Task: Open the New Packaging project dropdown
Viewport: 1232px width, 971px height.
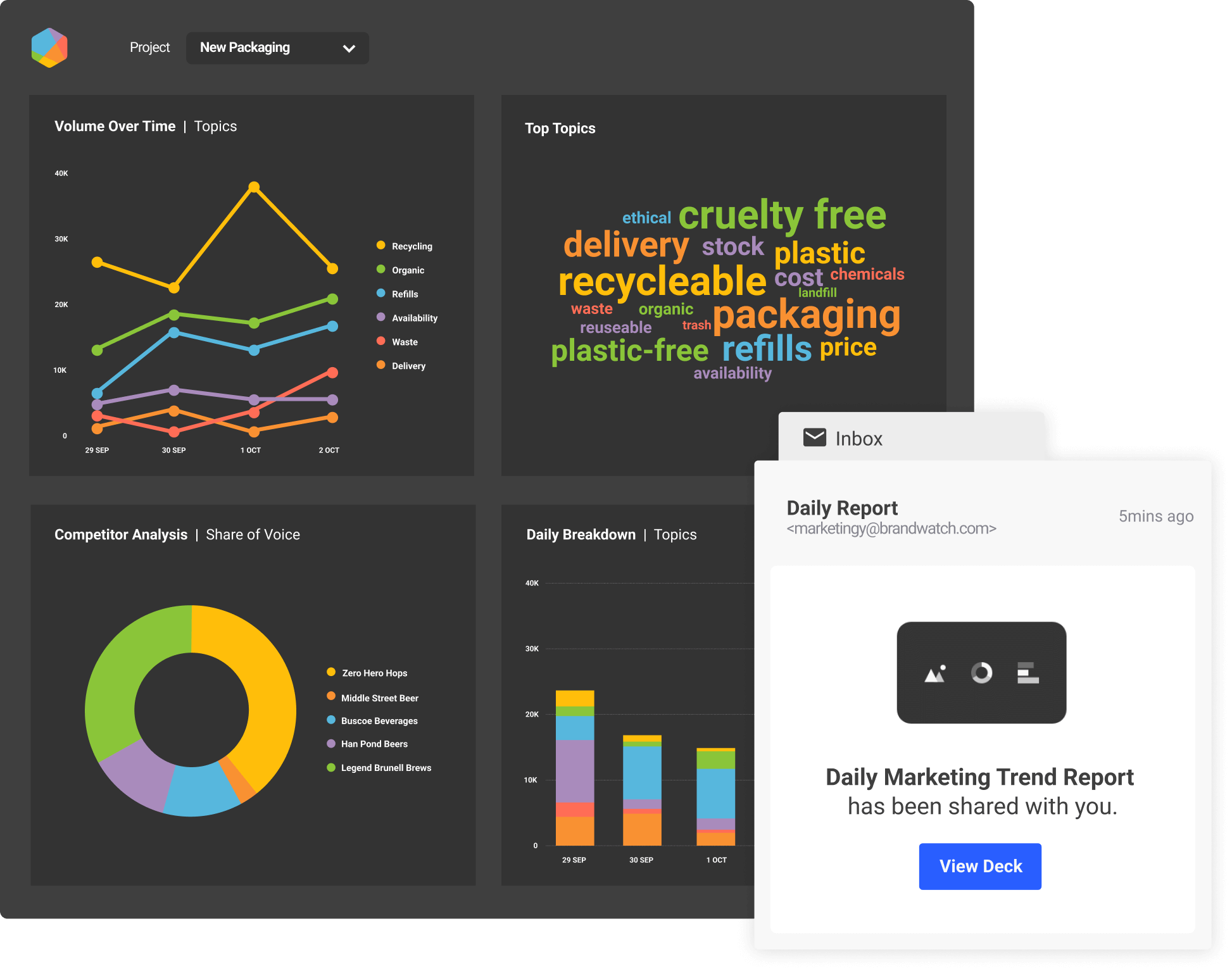Action: pyautogui.click(x=277, y=48)
